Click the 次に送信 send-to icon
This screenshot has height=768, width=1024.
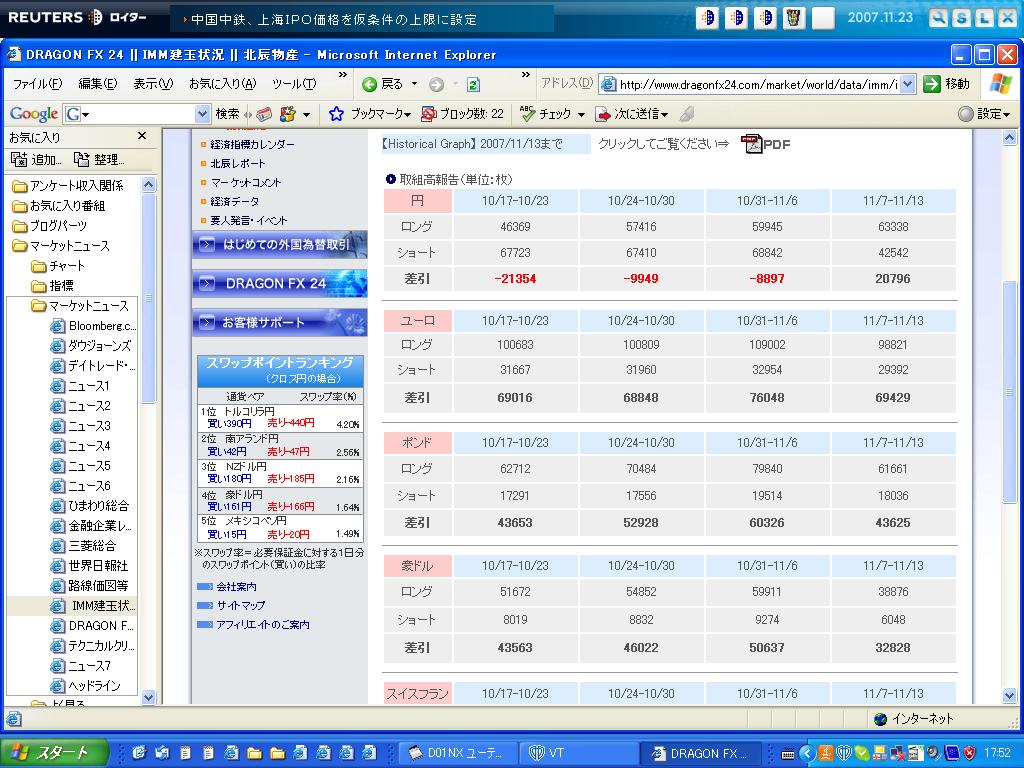(x=603, y=114)
